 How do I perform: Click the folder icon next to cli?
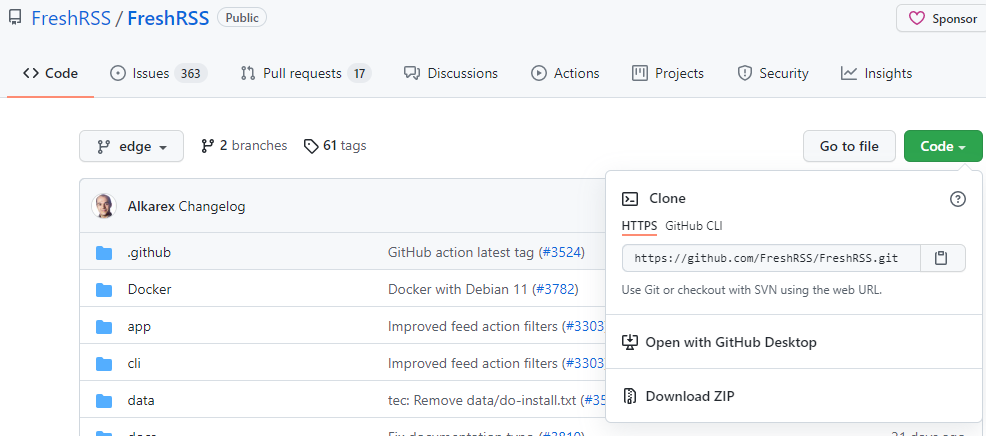(104, 364)
